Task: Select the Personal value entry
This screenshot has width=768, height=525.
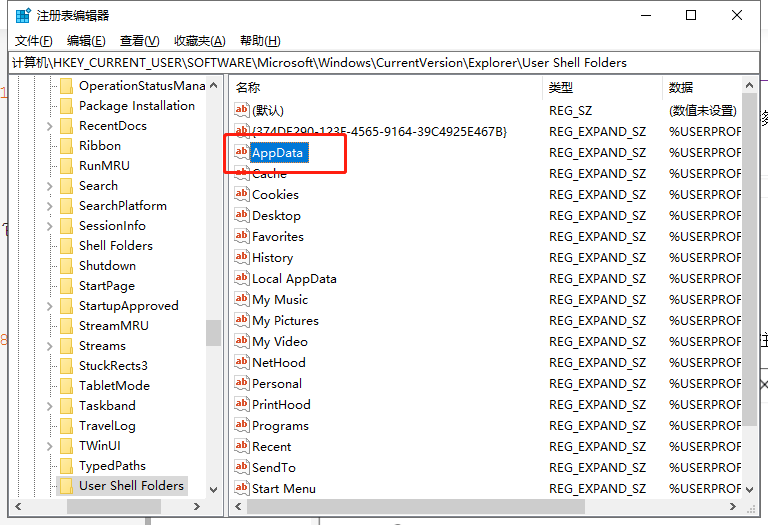Action: coord(277,383)
